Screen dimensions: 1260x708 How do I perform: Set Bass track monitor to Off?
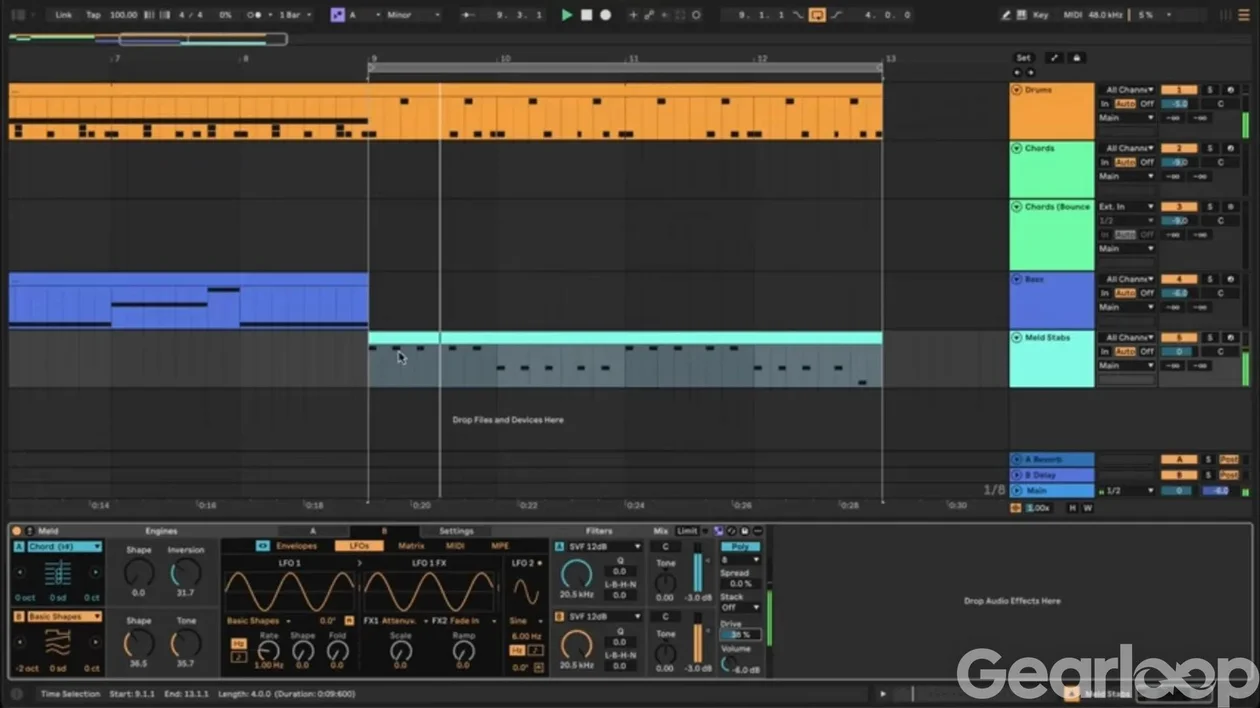1147,293
